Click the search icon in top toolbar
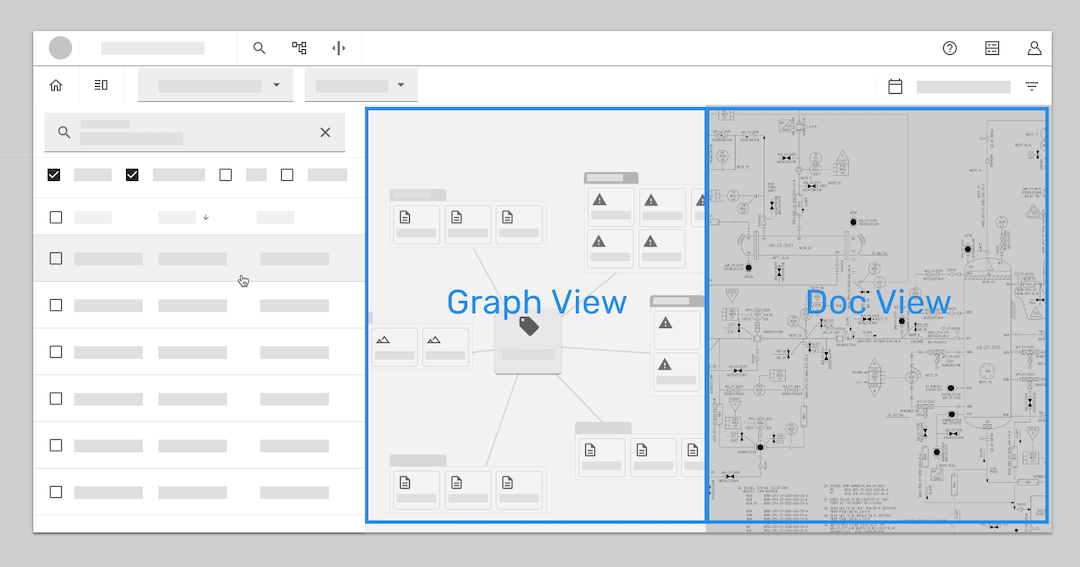 [259, 48]
